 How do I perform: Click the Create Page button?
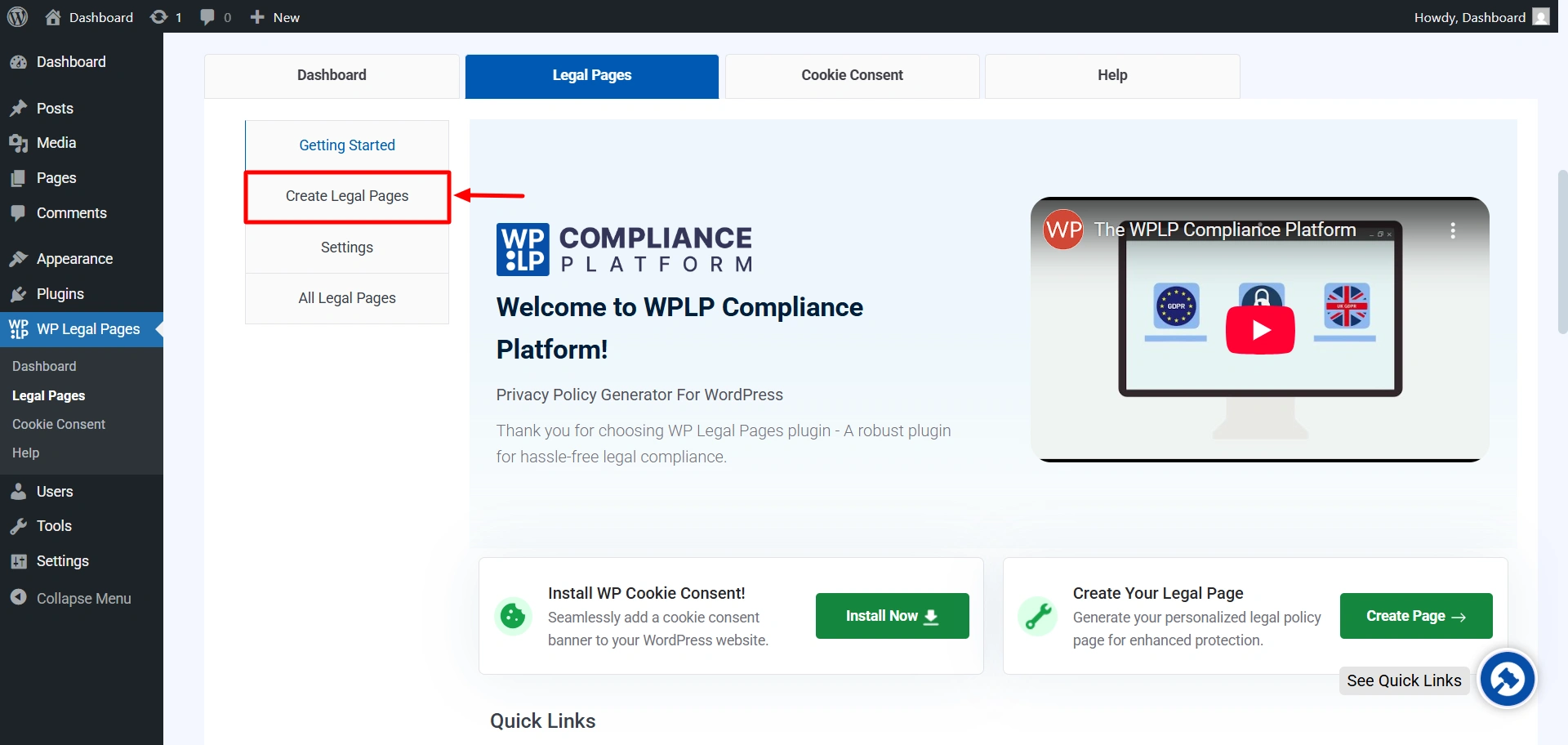(1415, 616)
